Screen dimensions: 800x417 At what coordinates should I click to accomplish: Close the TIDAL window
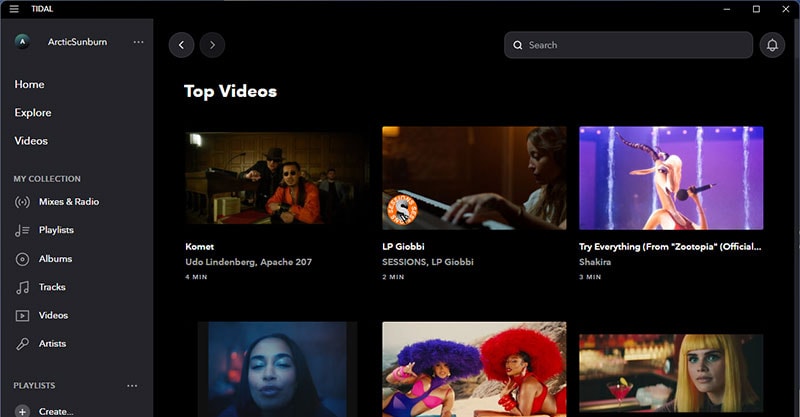click(x=786, y=9)
